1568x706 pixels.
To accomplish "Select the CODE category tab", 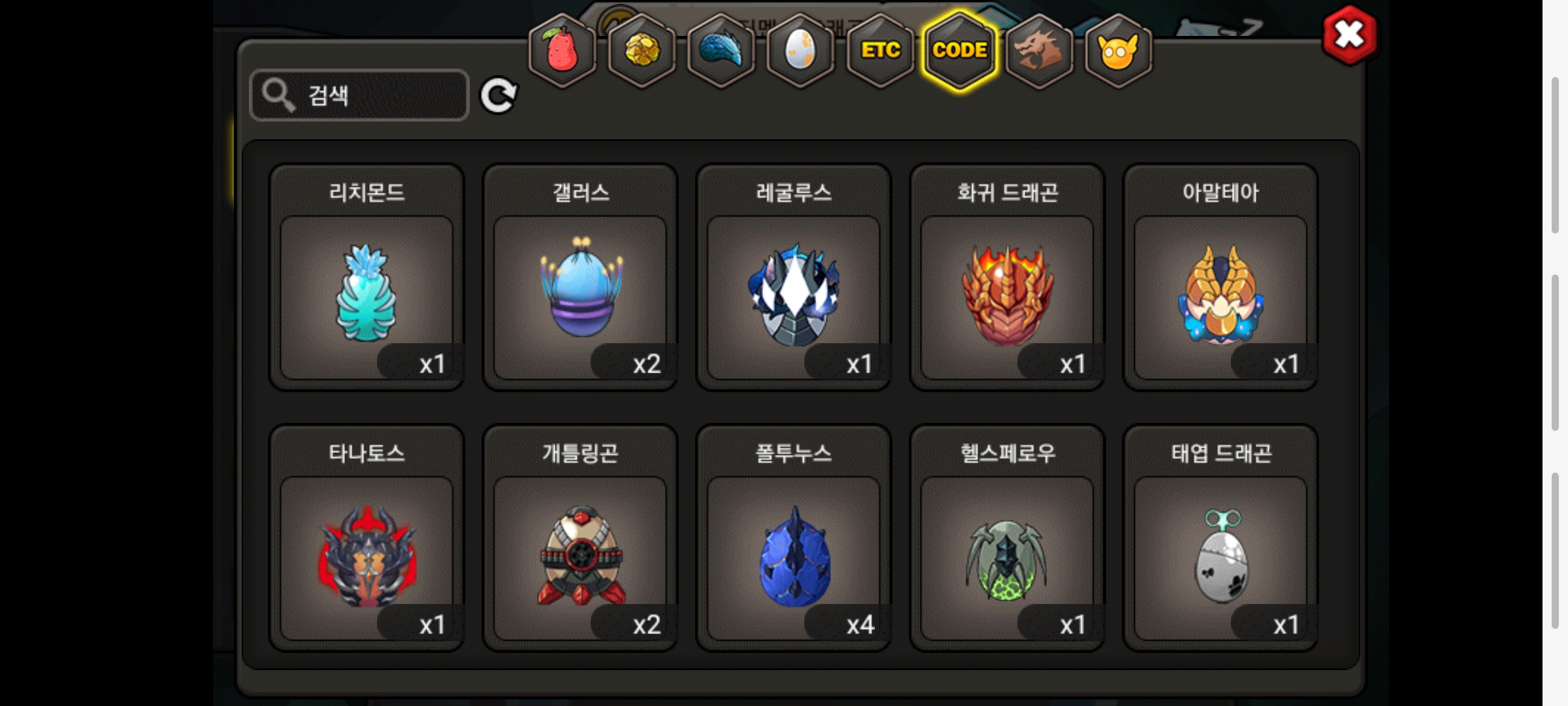I will click(x=960, y=50).
